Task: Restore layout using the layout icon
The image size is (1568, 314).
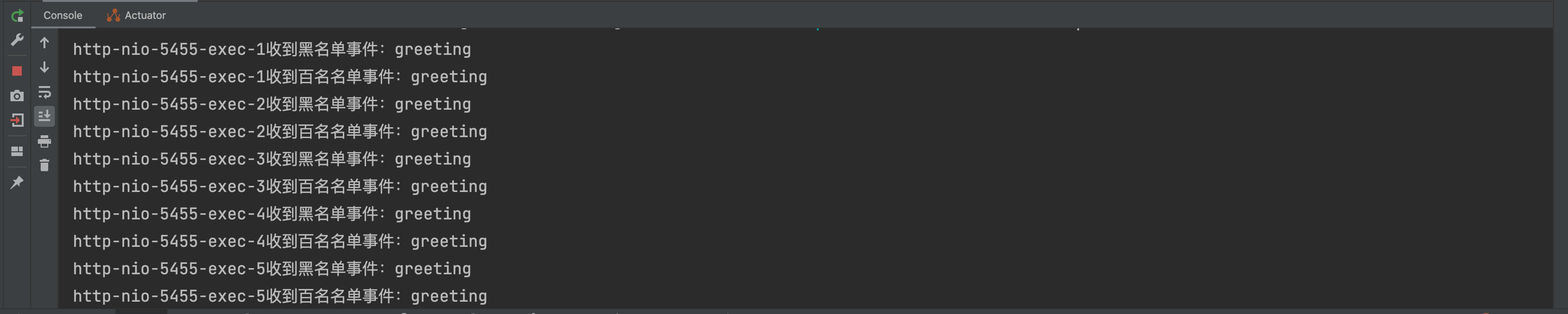Action: tap(17, 151)
